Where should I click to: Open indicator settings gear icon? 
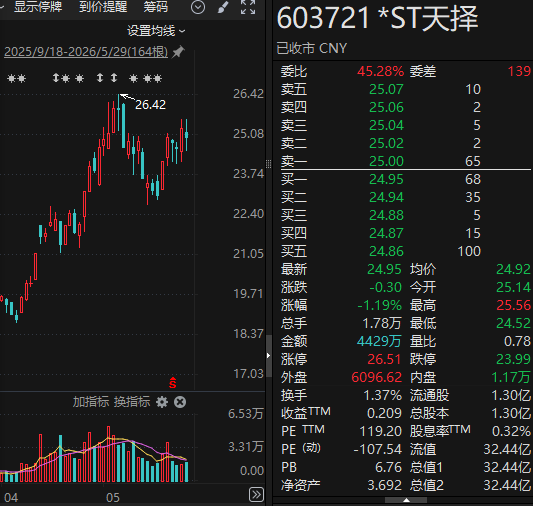[162, 402]
